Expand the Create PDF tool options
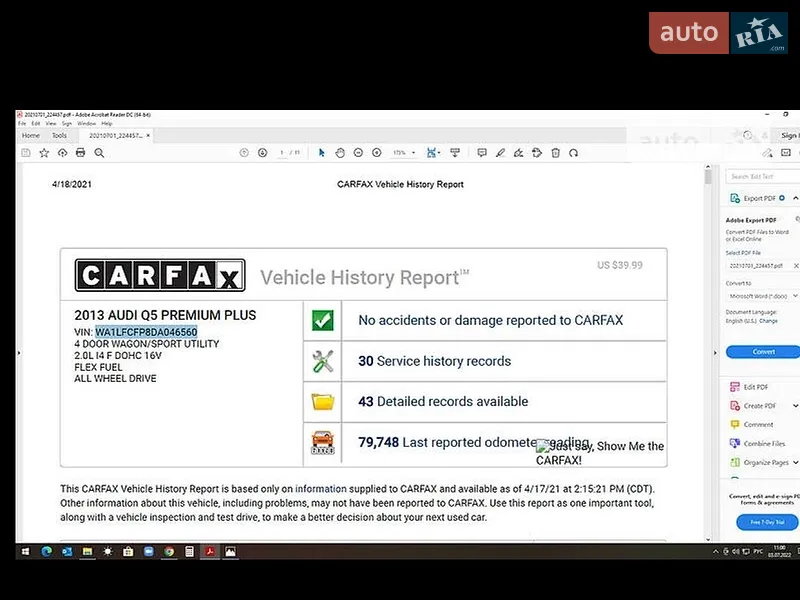Viewport: 800px width, 600px height. click(795, 406)
